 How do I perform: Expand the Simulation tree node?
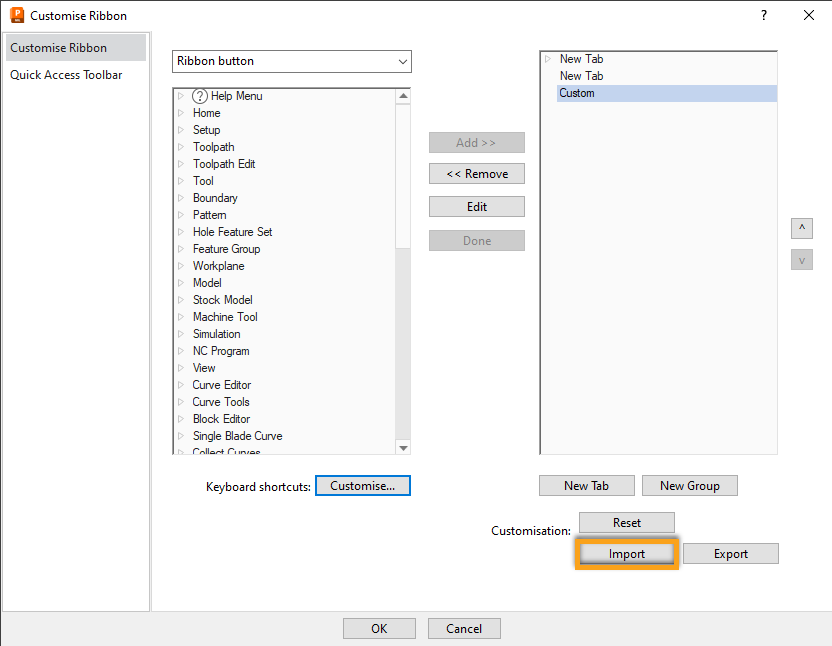click(x=181, y=333)
